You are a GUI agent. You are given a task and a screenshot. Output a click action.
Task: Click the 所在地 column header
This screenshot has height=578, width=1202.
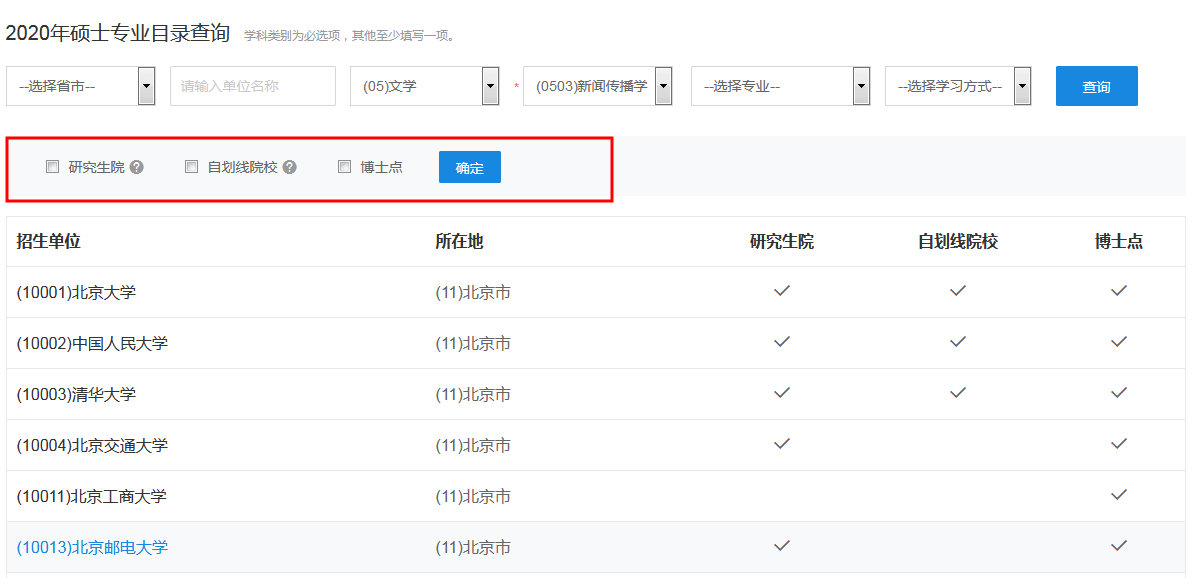[x=459, y=242]
